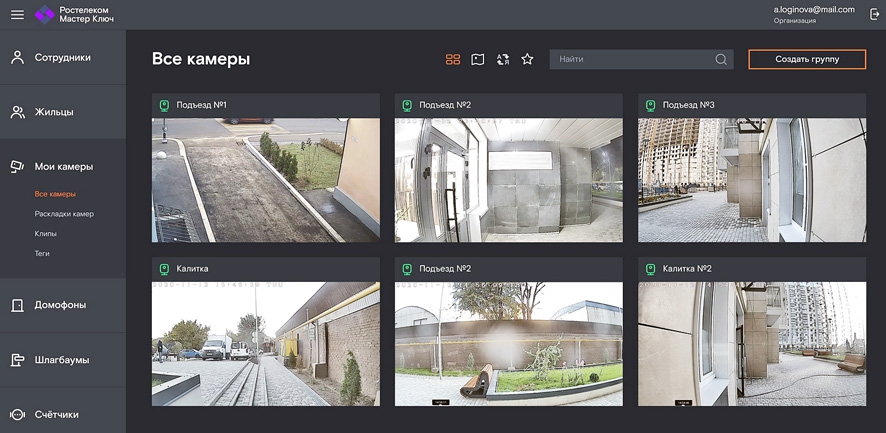Click the A-Я sort order icon
Screen dimensions: 886x433
point(503,60)
